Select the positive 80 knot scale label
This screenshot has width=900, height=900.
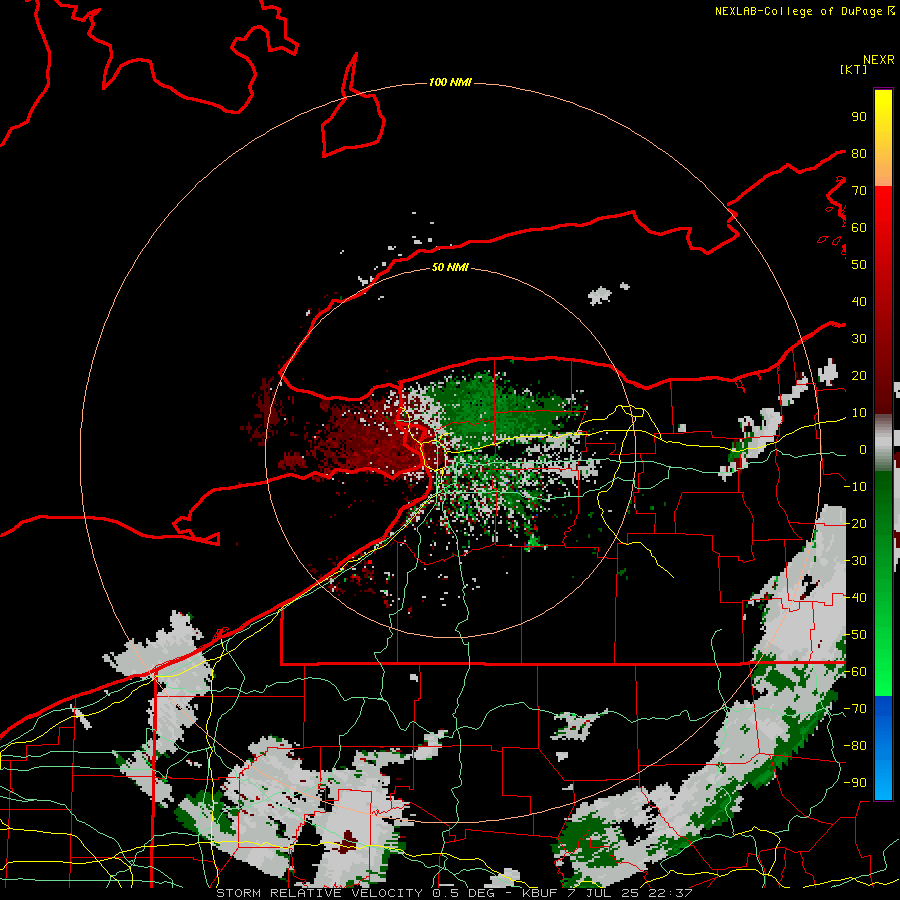[x=859, y=153]
